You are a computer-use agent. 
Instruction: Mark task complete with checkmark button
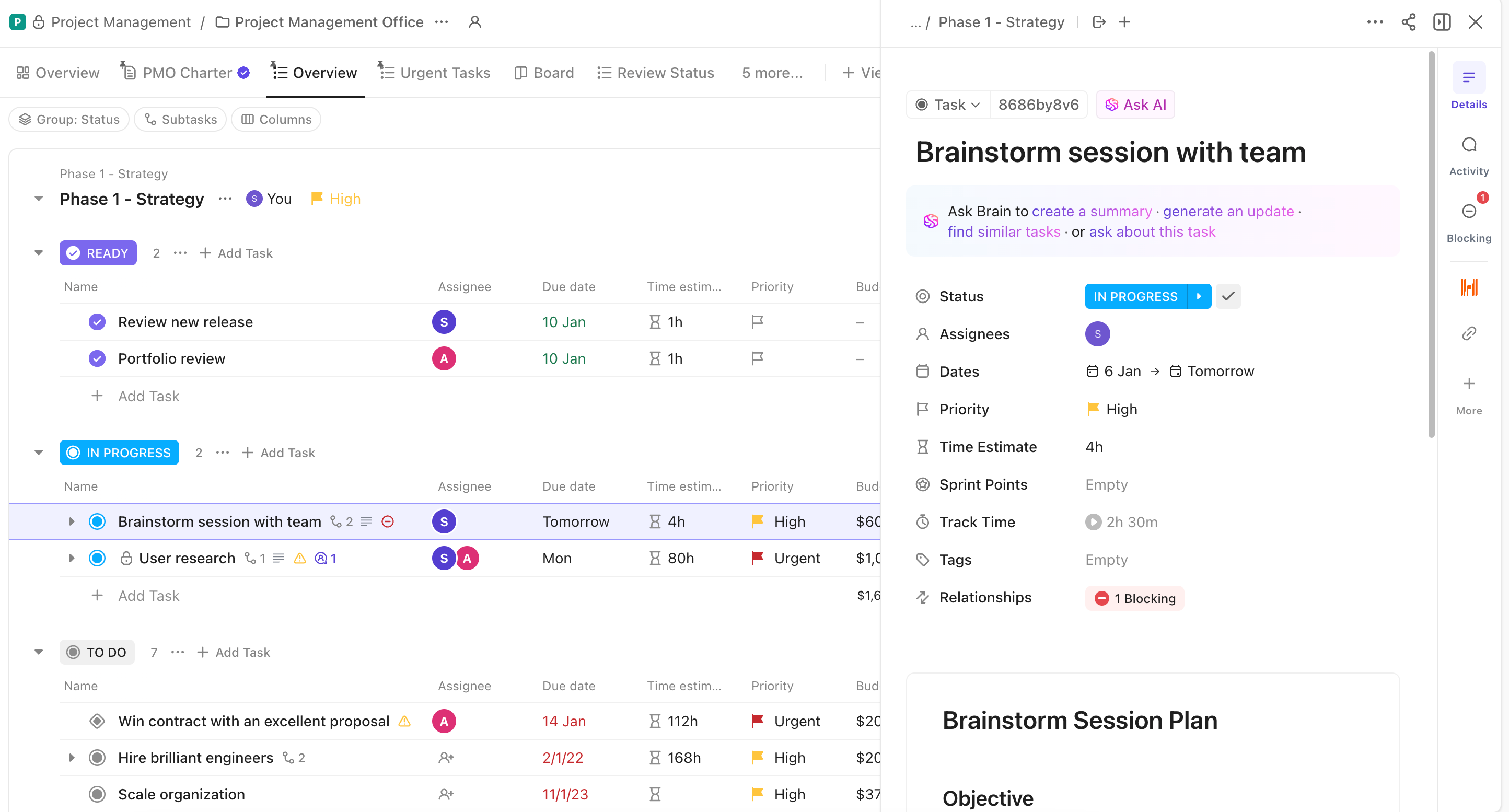click(1228, 296)
